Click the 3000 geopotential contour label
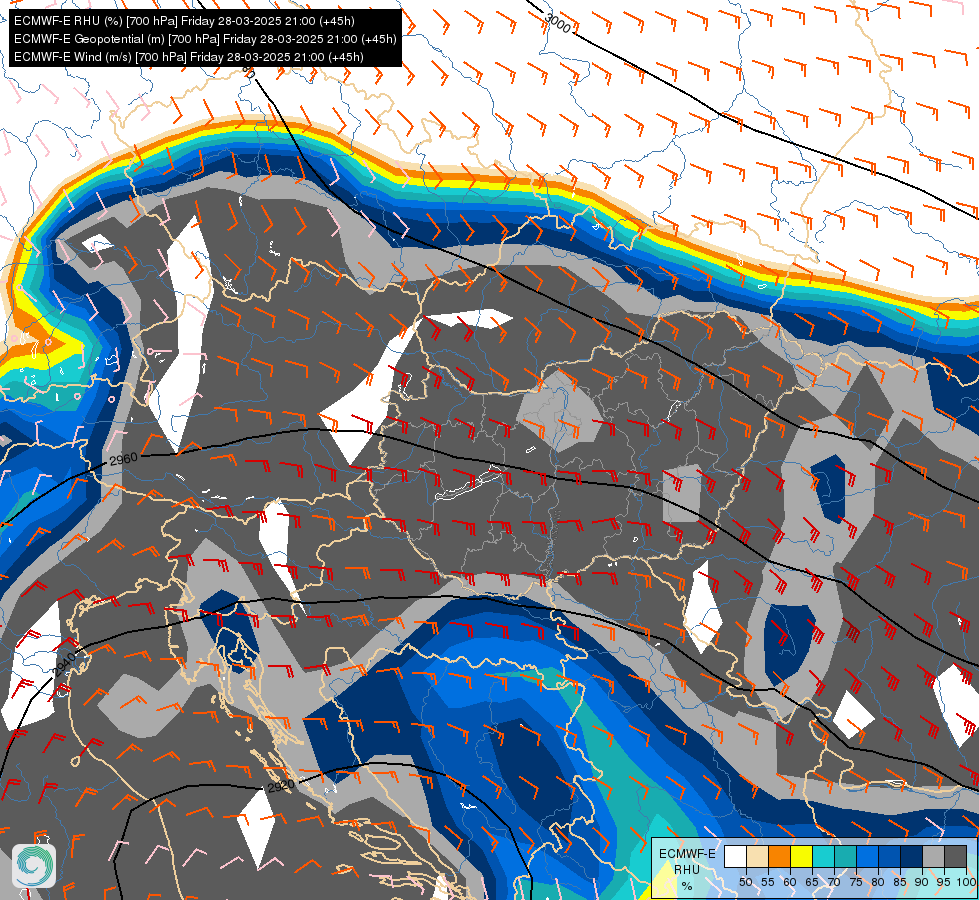 coord(558,23)
